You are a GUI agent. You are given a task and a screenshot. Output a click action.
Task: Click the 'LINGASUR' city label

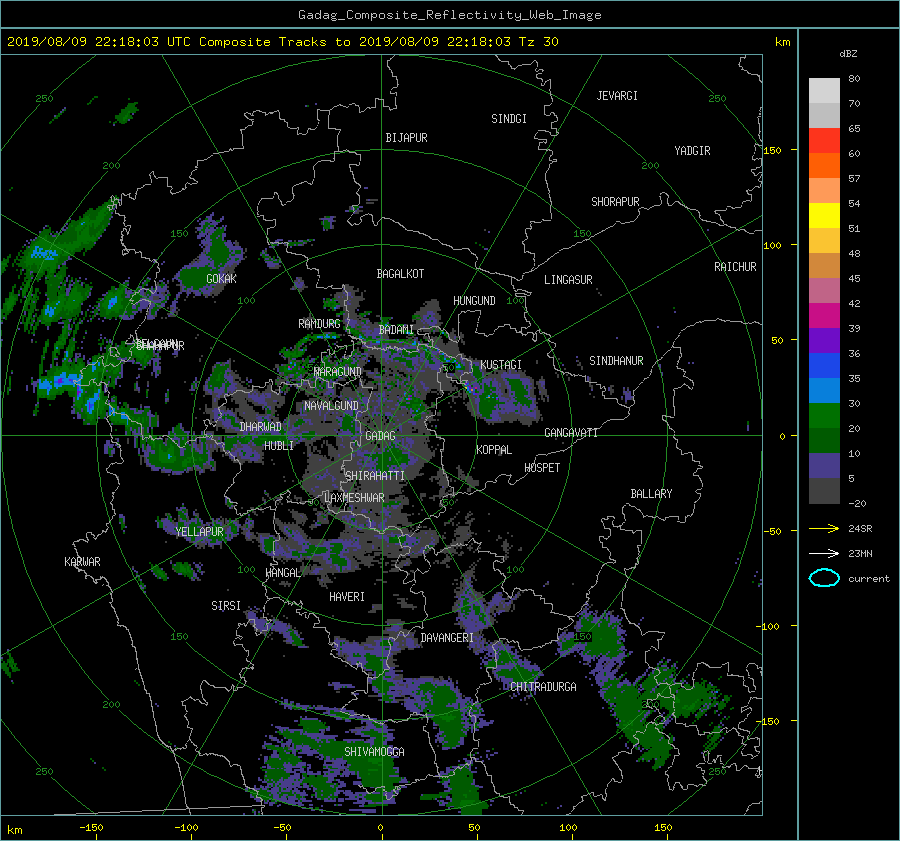568,280
